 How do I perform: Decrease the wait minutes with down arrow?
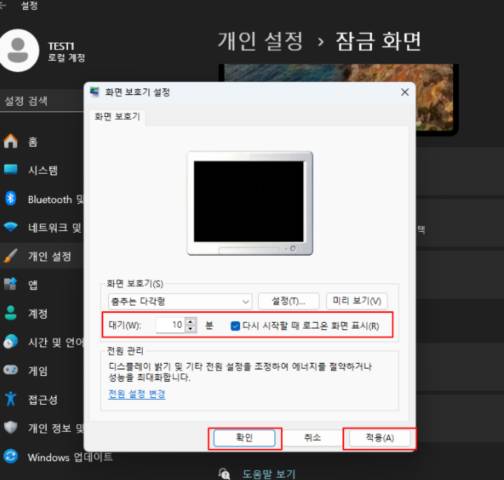tap(190, 329)
